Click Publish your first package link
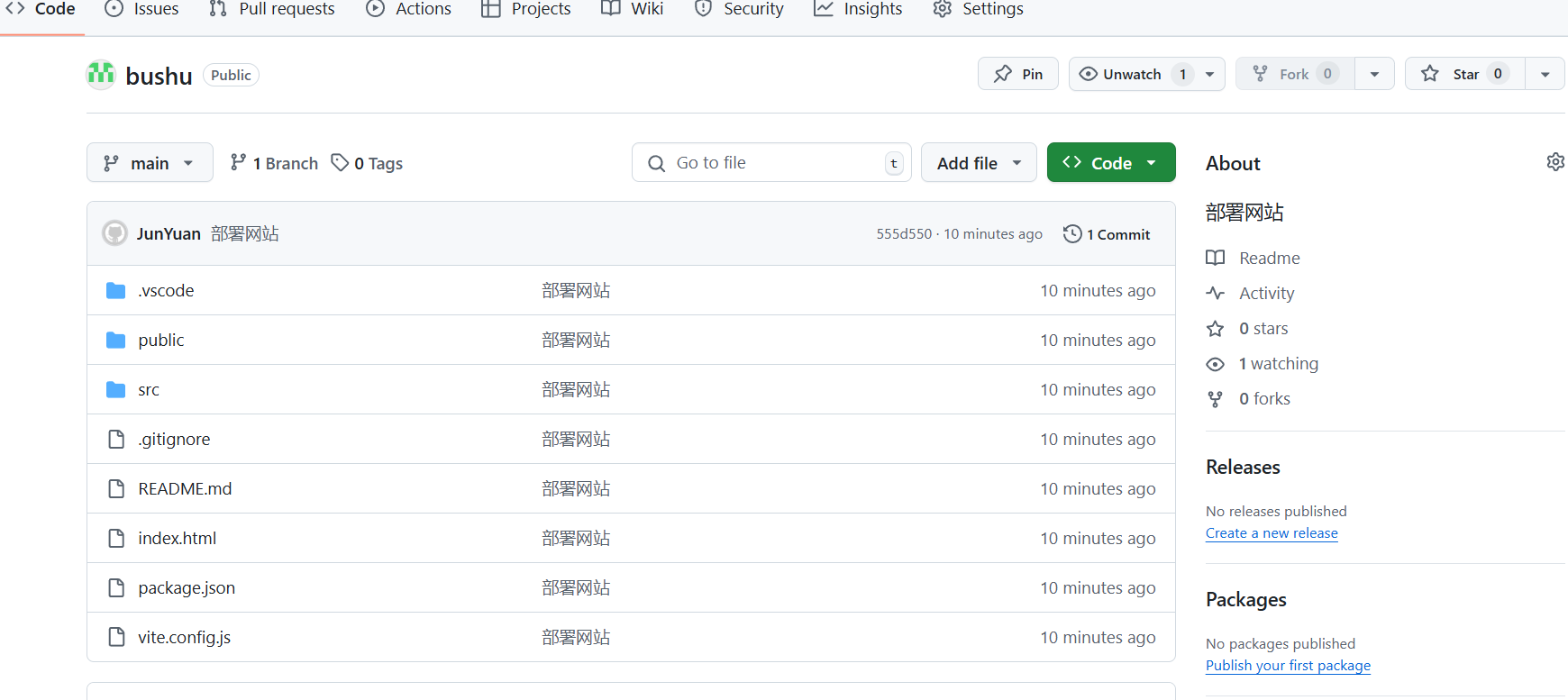 1288,665
